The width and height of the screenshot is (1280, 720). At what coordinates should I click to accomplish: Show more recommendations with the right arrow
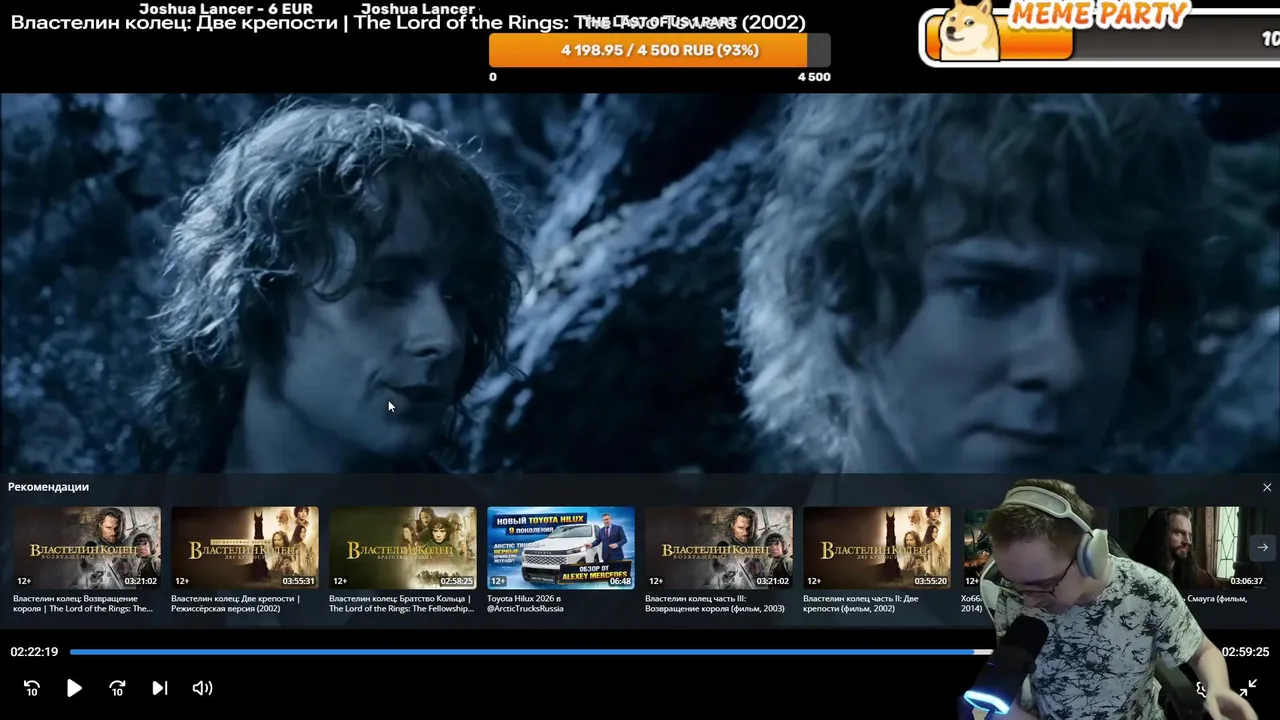point(1262,547)
